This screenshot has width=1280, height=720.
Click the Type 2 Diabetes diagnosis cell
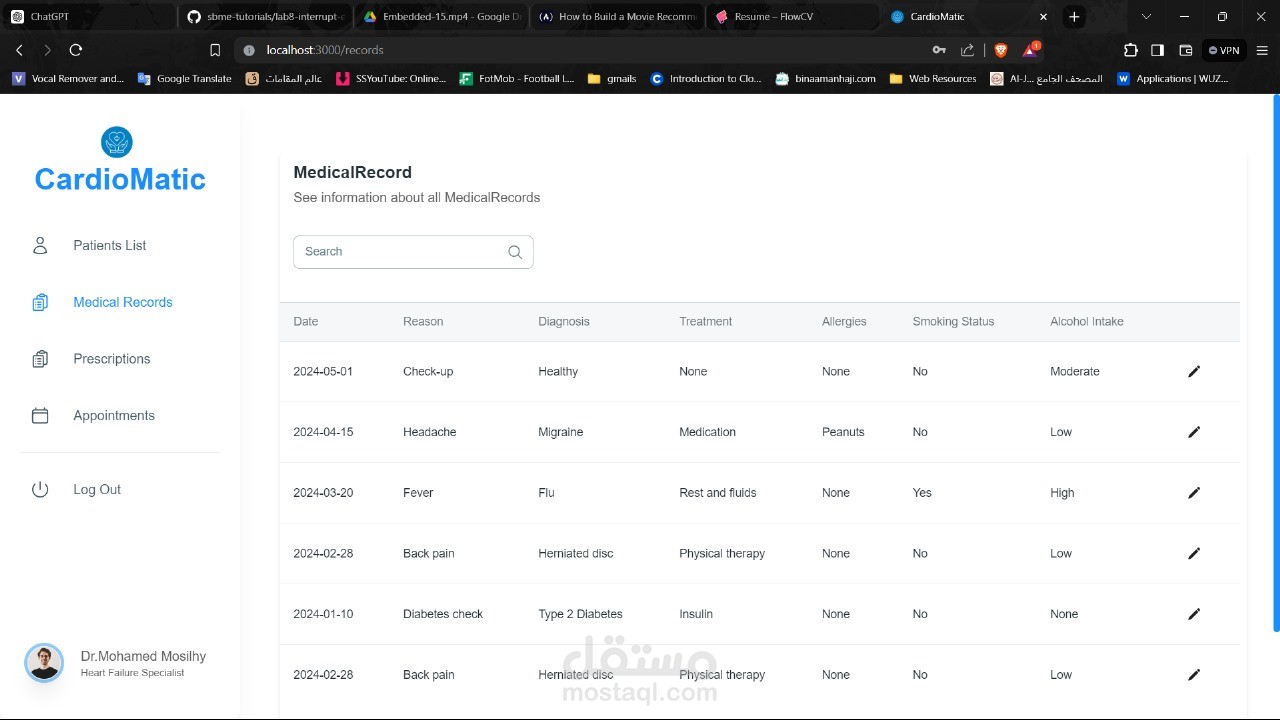coord(581,614)
